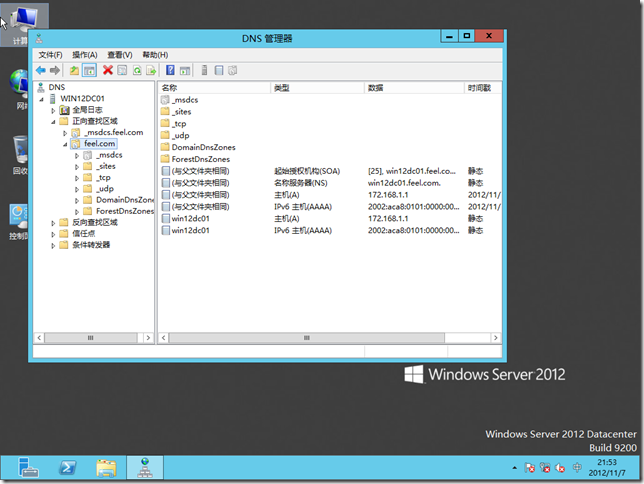Screen dimensions: 644x484
Task: Sort by the 类型 column header
Action: point(317,88)
